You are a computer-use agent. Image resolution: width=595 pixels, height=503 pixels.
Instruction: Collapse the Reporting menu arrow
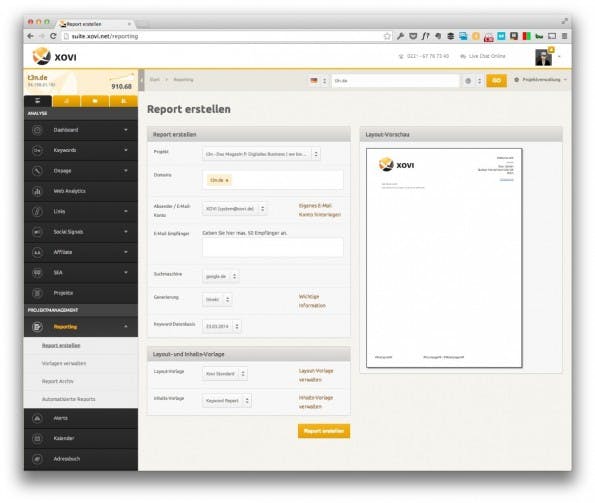point(126,326)
